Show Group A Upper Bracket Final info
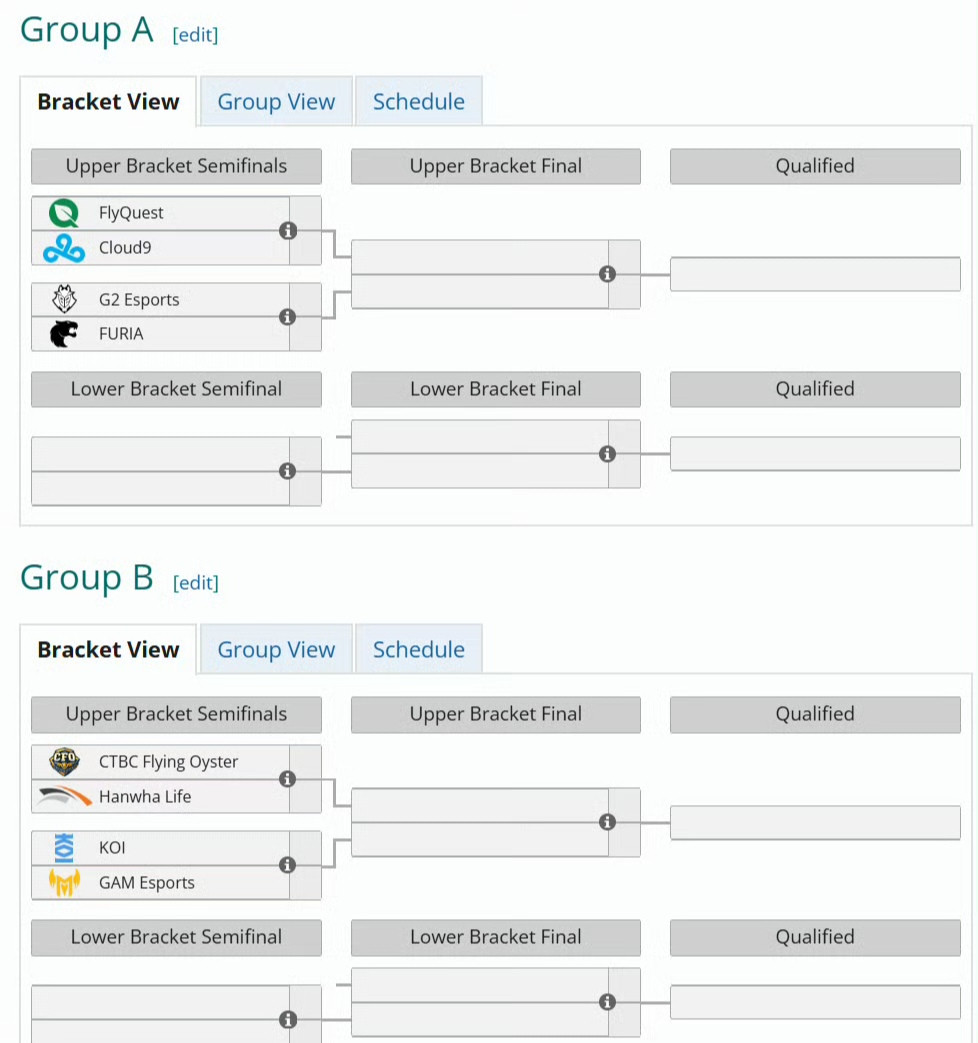978x1043 pixels. [607, 274]
